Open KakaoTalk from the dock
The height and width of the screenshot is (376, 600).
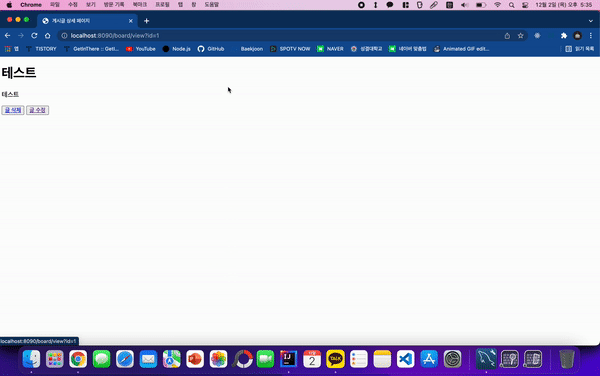coord(335,359)
